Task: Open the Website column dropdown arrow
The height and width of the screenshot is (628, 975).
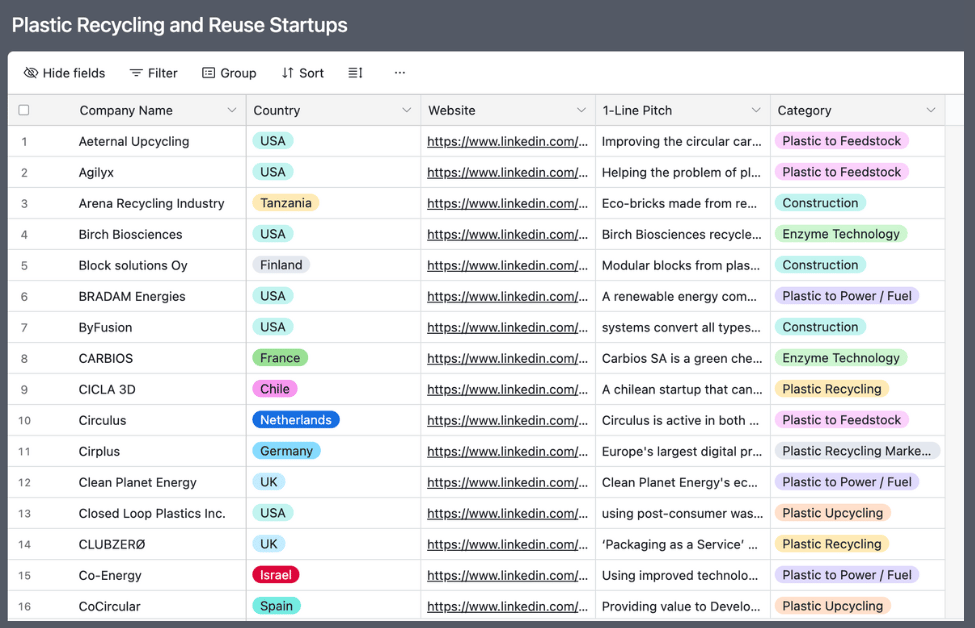Action: coord(581,110)
